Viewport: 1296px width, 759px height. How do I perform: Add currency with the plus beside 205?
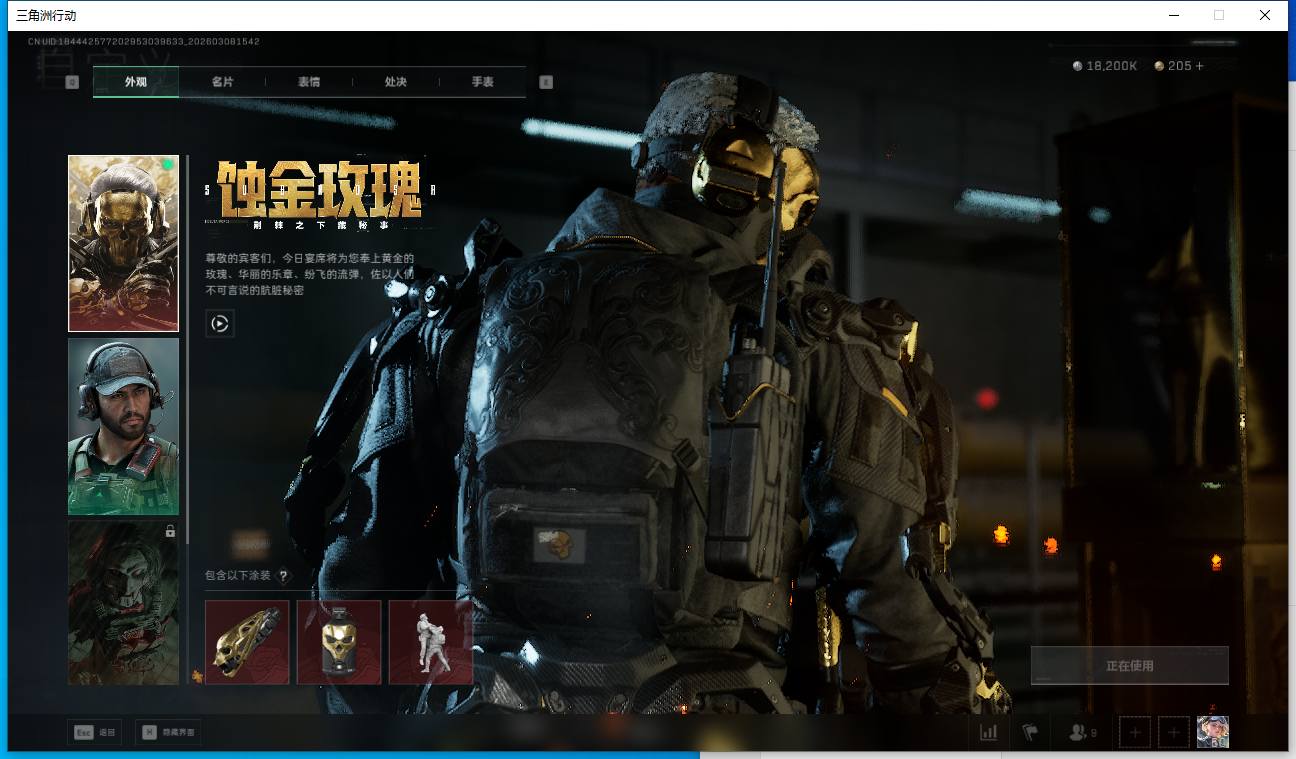coord(1200,66)
